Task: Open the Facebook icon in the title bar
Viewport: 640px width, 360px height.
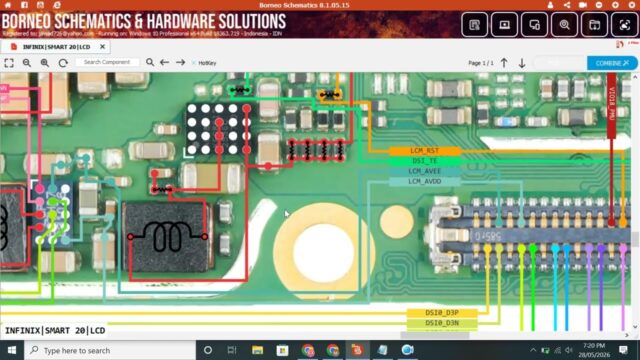Action: [x=24, y=5]
